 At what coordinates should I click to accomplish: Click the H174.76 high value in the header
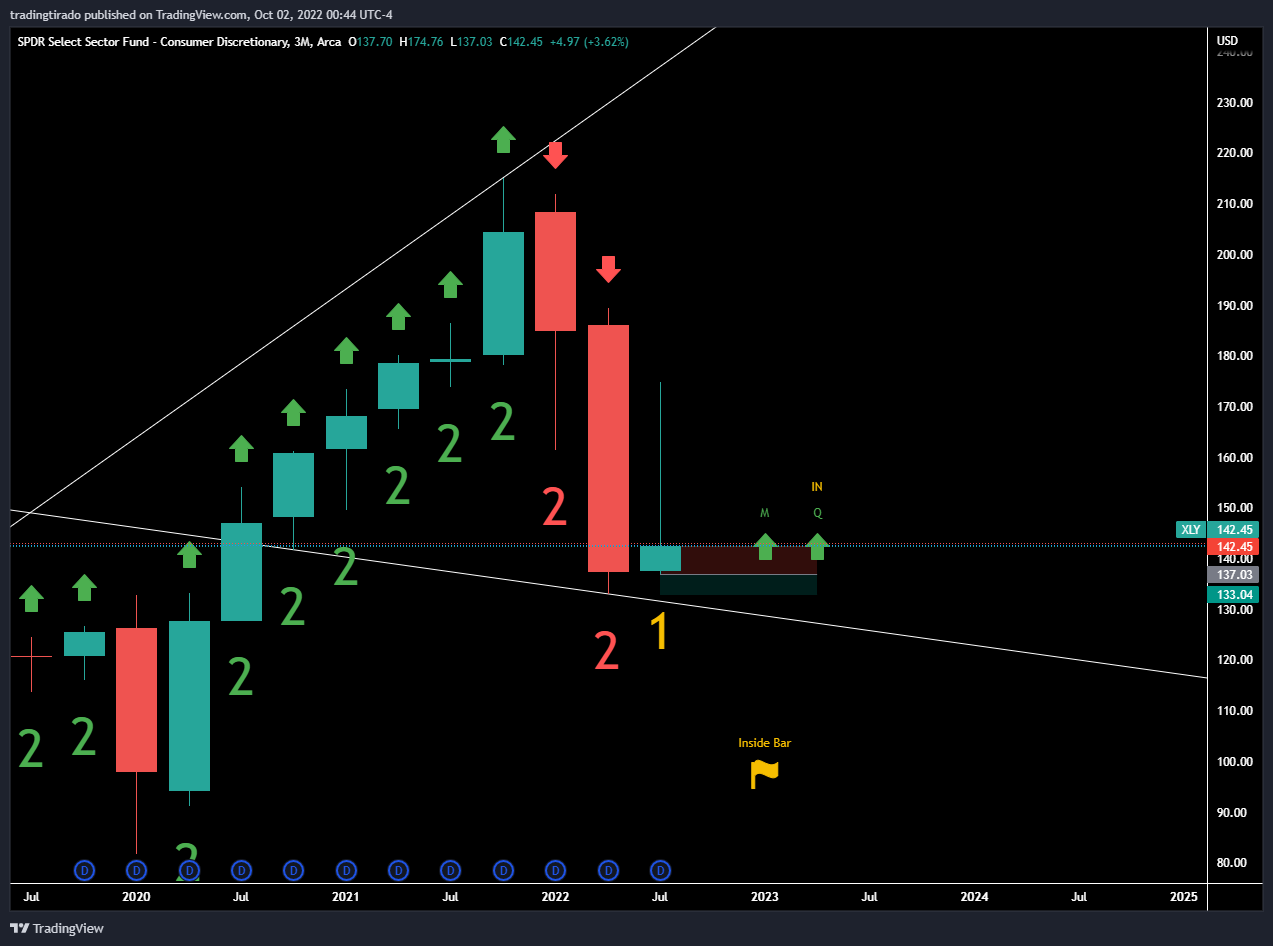pos(422,41)
